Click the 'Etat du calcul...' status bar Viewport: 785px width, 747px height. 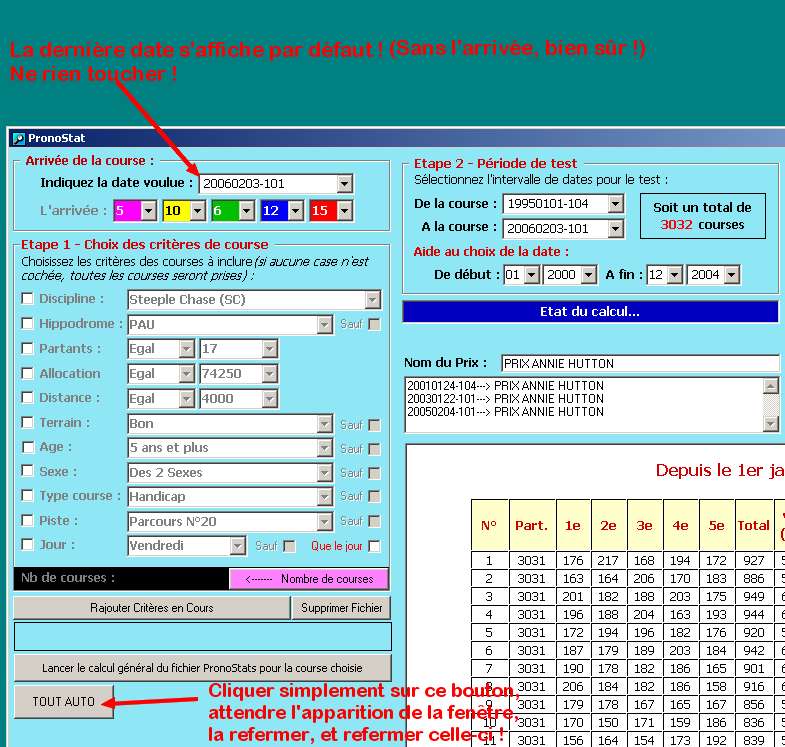point(590,311)
